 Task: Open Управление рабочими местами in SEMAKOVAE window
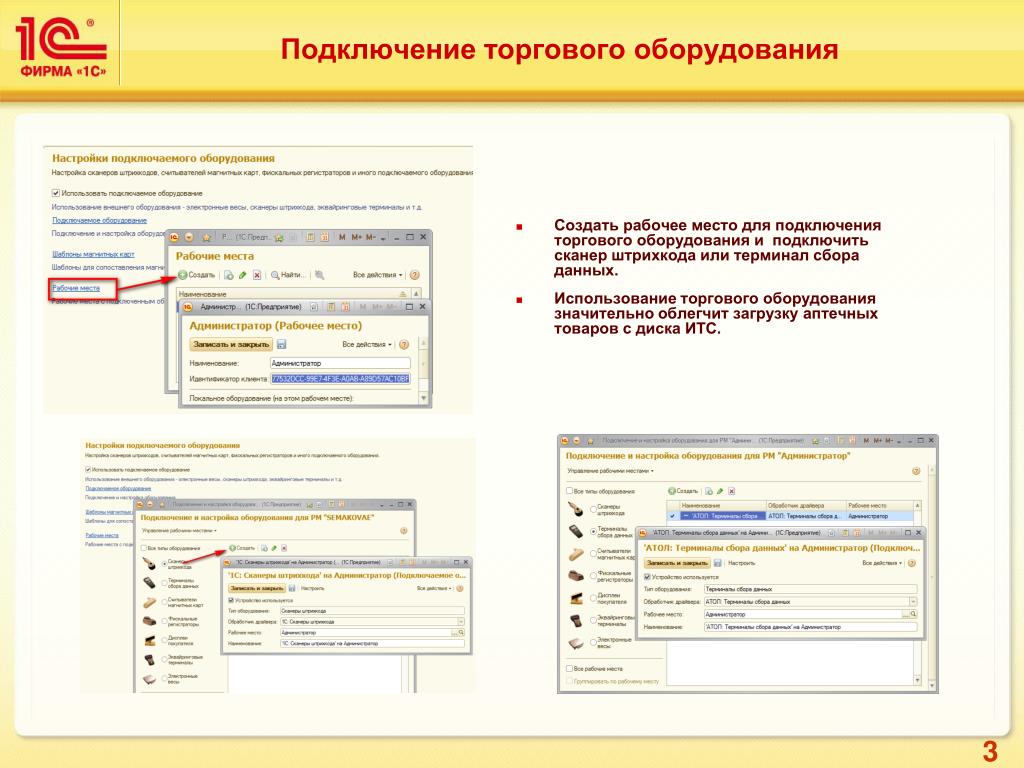(179, 530)
